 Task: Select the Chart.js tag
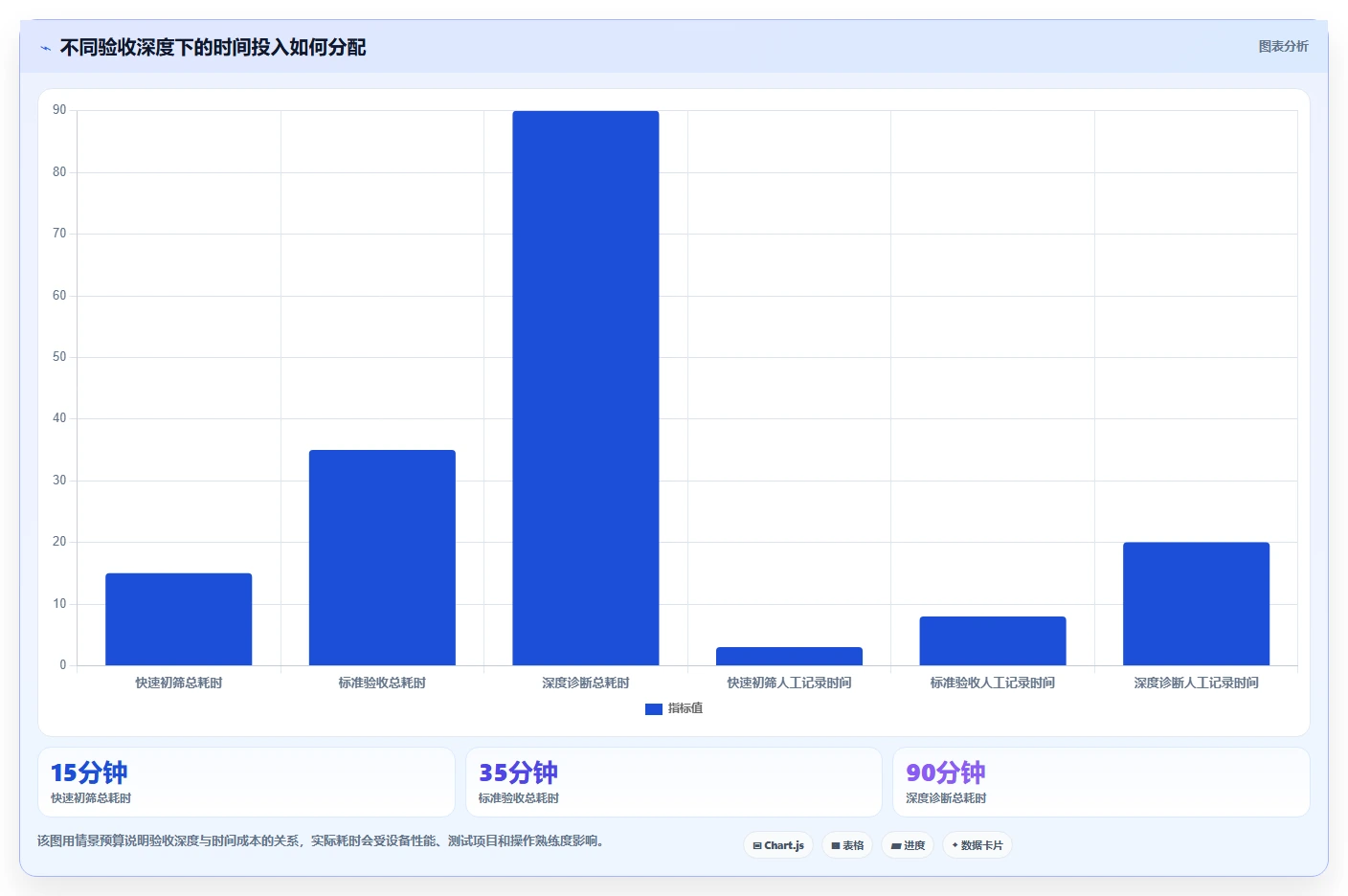(778, 845)
